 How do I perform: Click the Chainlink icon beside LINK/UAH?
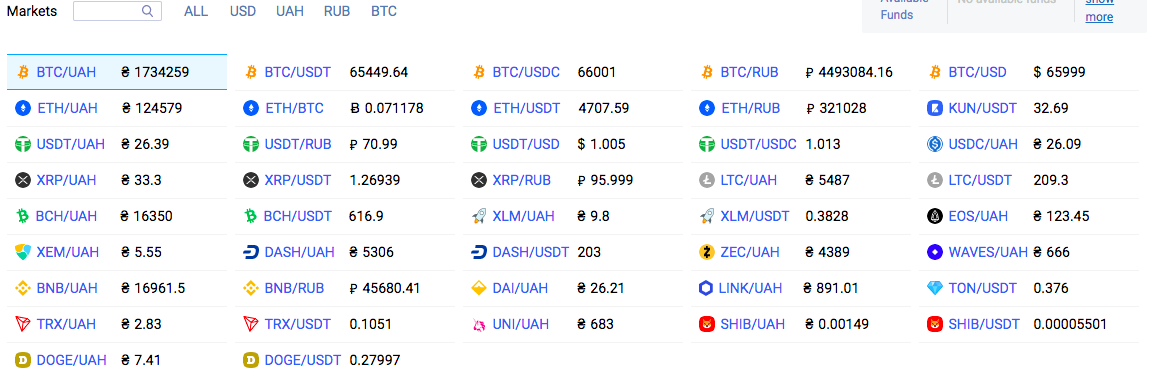706,288
